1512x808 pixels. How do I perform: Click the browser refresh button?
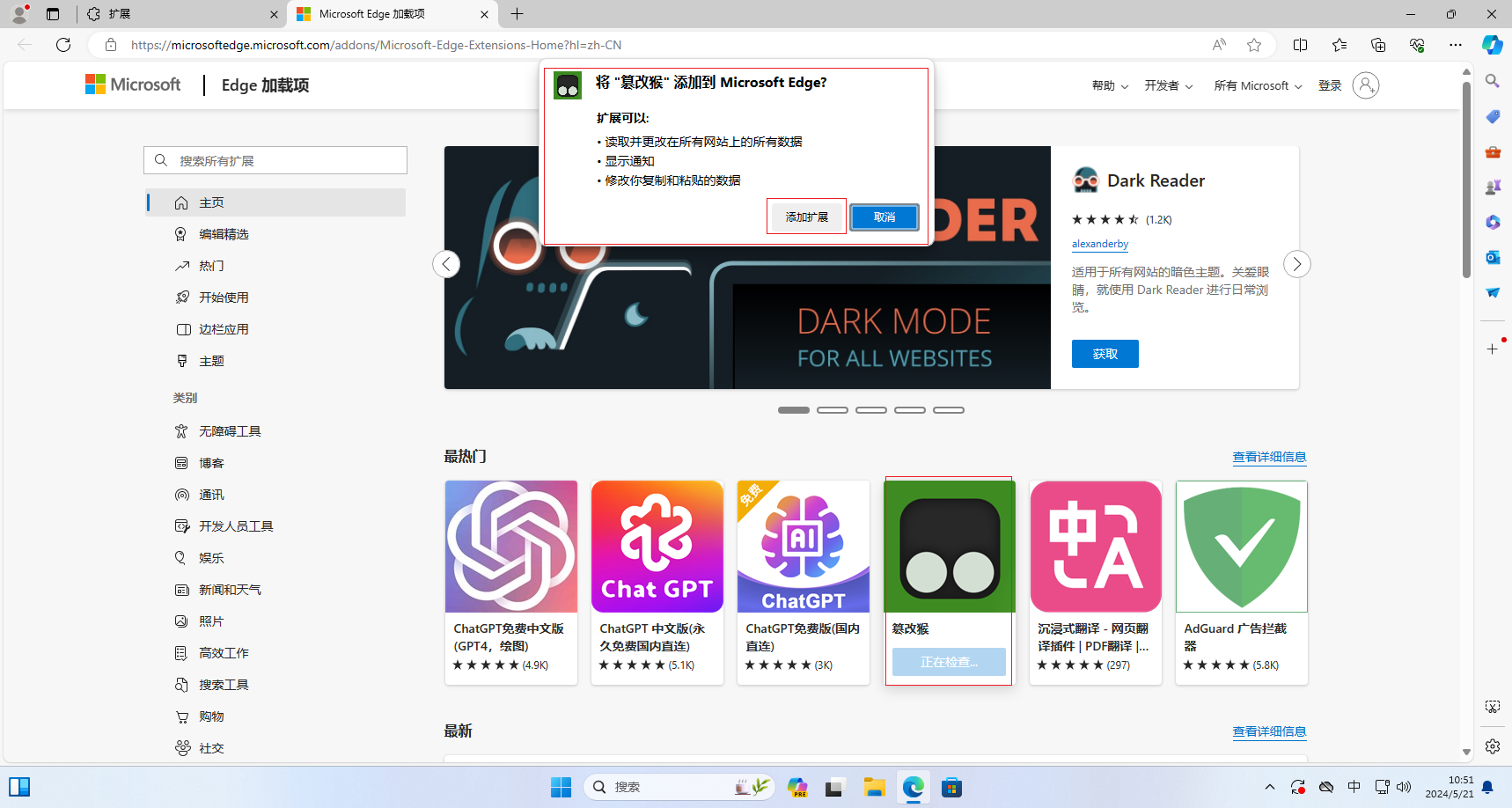[63, 45]
